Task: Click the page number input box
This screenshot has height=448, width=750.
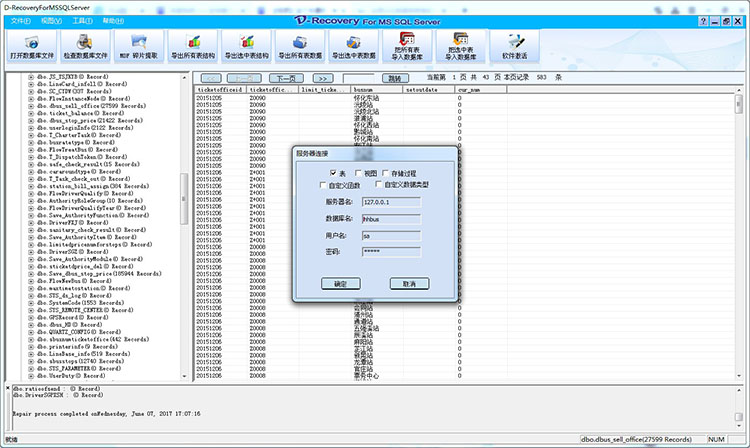Action: click(x=358, y=78)
